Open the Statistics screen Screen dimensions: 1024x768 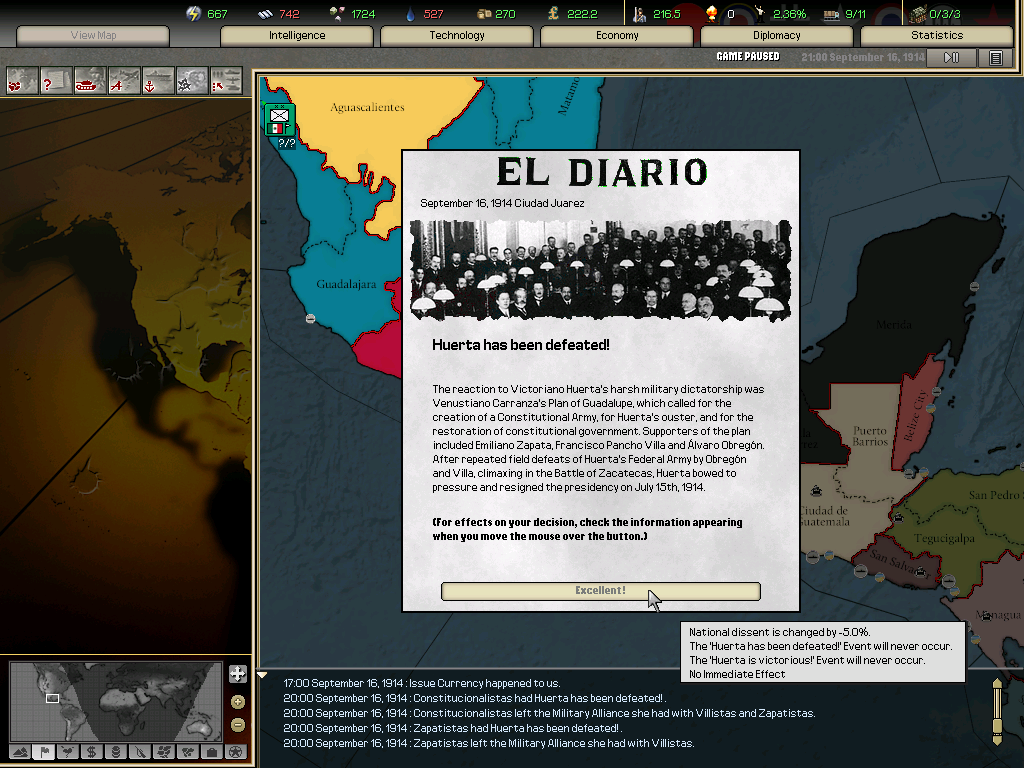coord(937,35)
